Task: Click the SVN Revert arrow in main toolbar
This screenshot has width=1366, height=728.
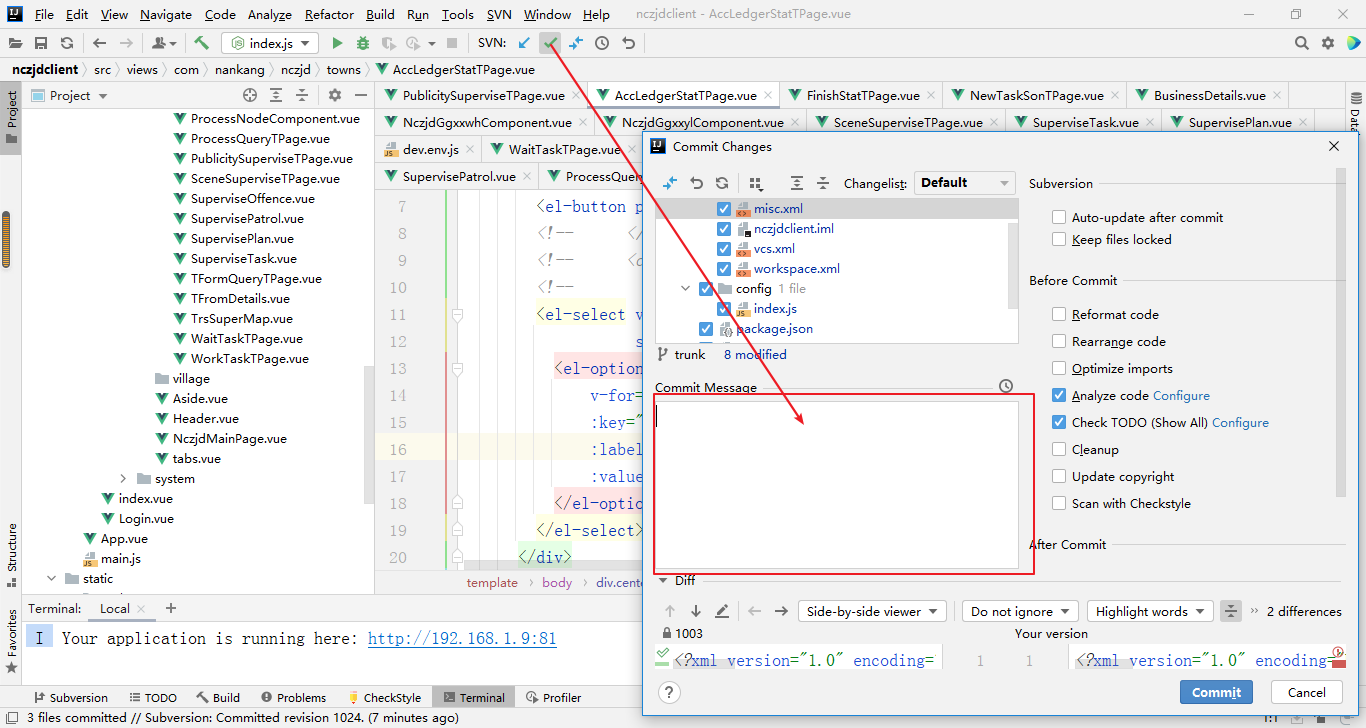Action: click(628, 43)
